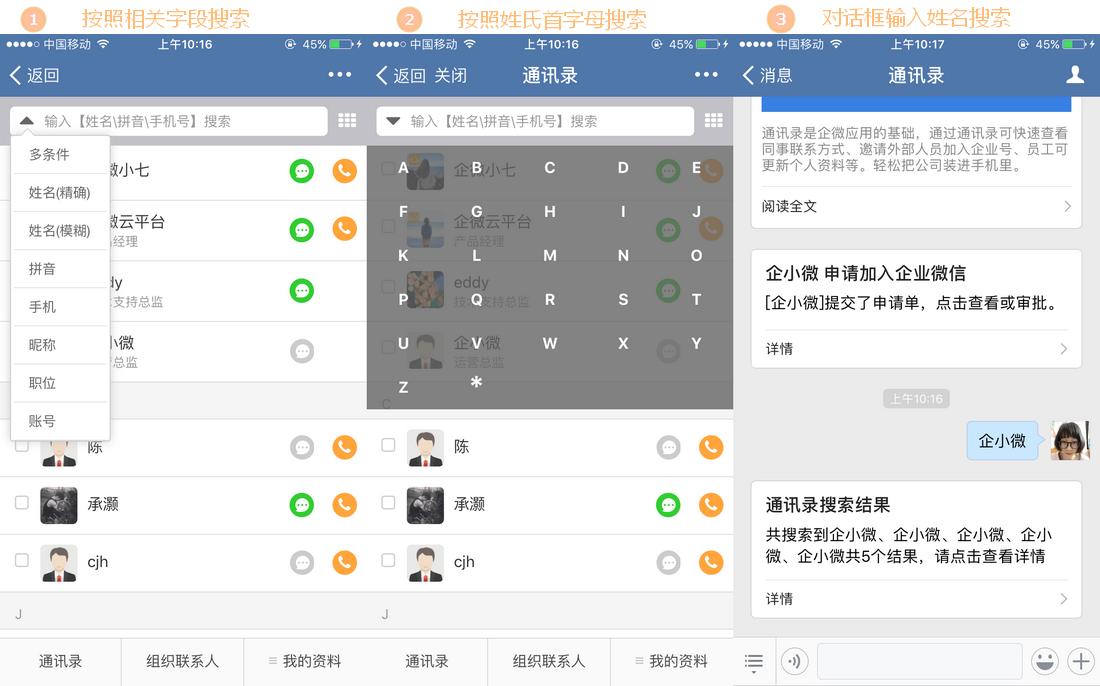Tap the green chat bubble next to 承灏
This screenshot has width=1100, height=686.
tap(302, 505)
